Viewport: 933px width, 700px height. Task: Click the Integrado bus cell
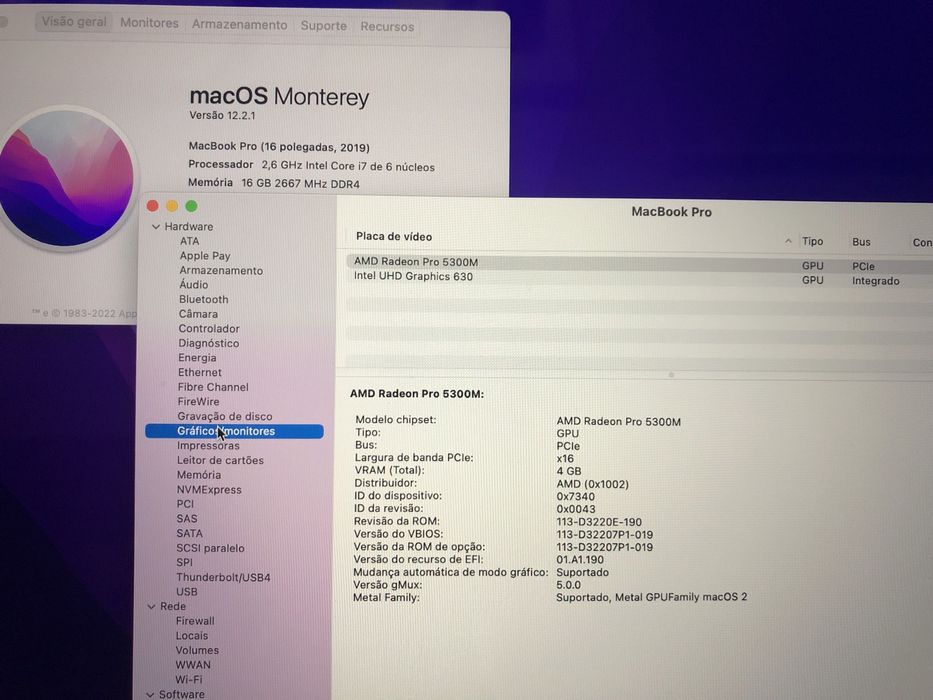[x=875, y=281]
